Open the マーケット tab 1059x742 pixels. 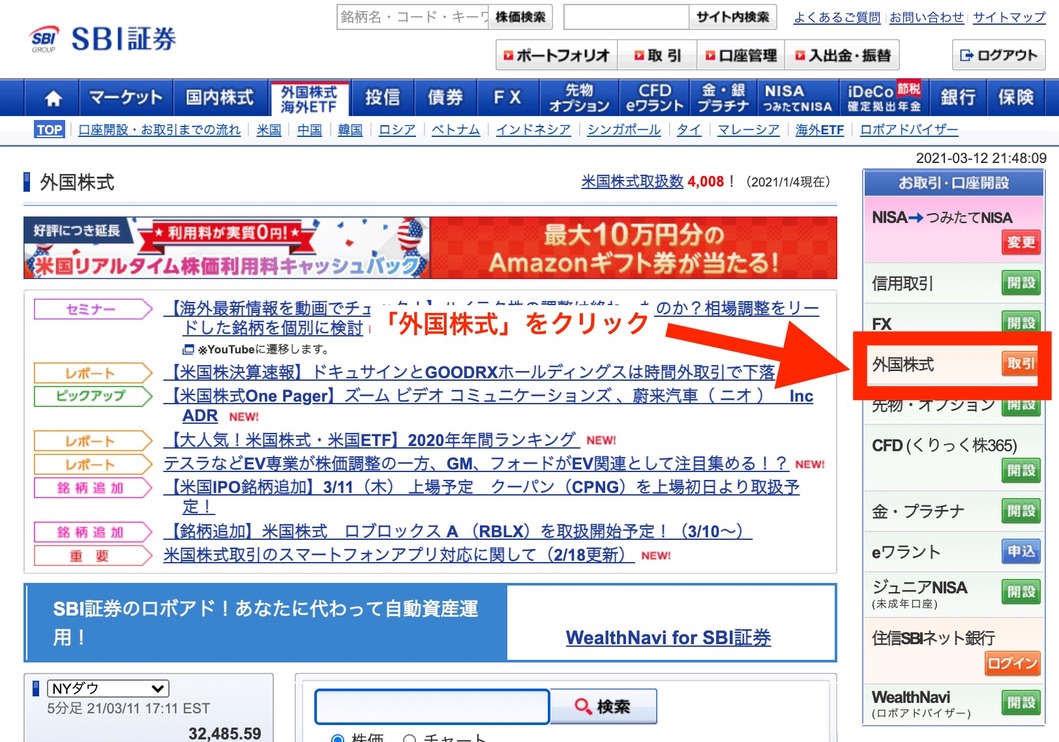[x=126, y=98]
